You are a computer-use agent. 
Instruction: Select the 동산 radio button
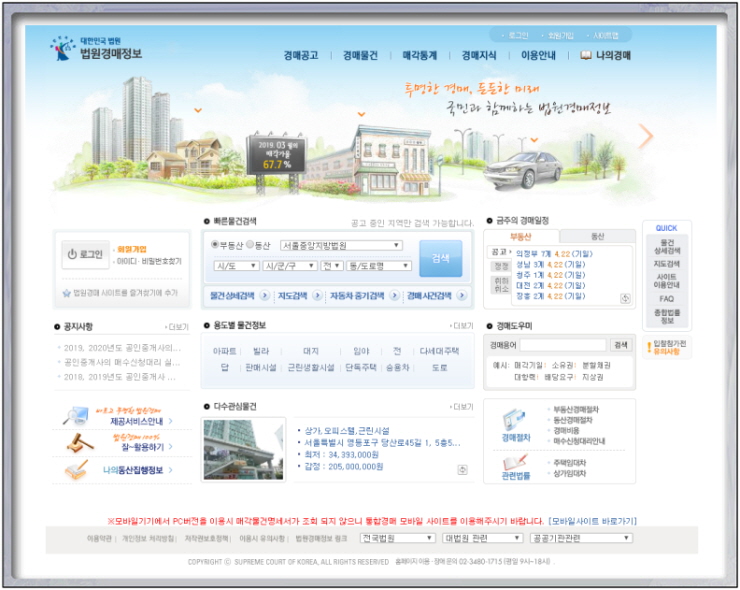pos(250,244)
